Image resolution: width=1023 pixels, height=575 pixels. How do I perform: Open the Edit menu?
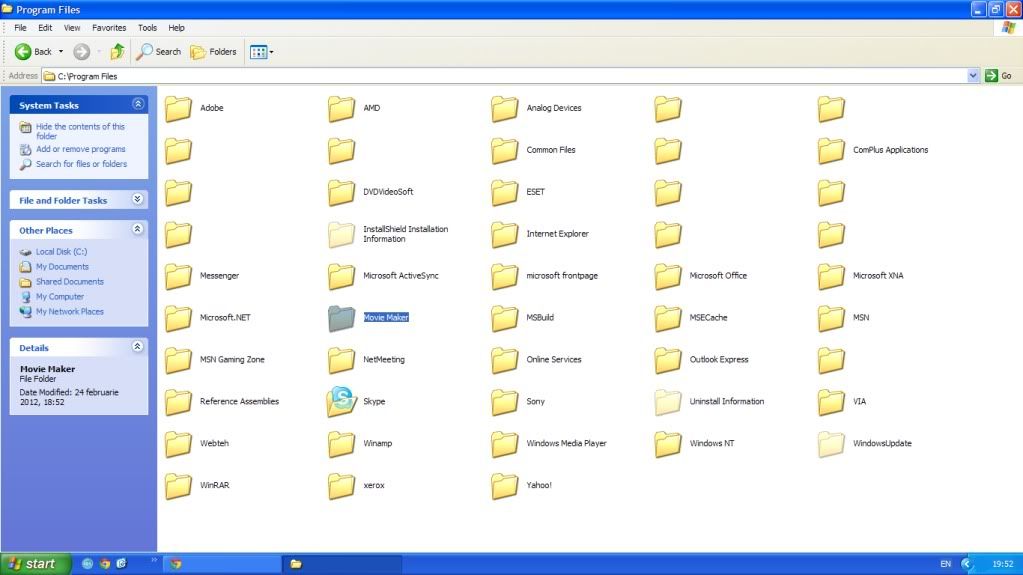pos(45,27)
